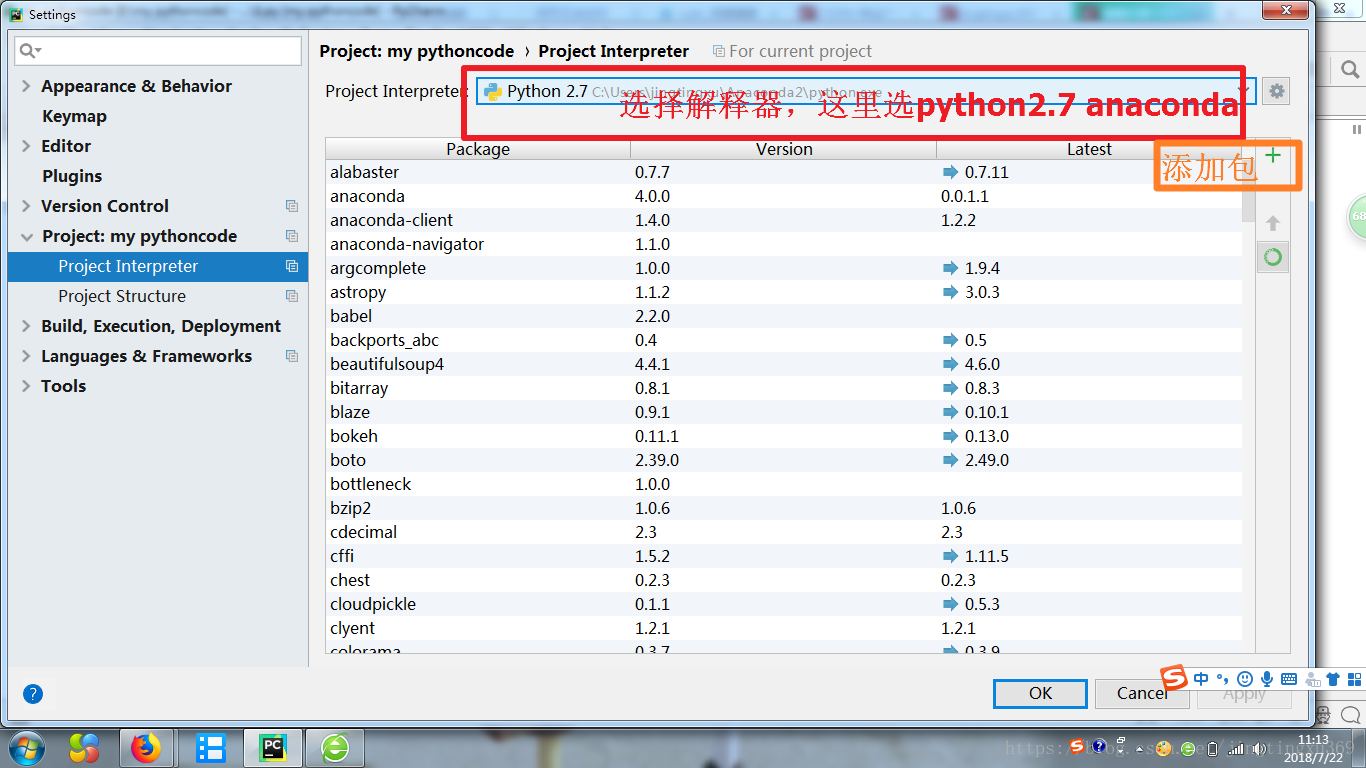Click project-level icon beside Project Structure
1366x768 pixels.
coord(292,296)
